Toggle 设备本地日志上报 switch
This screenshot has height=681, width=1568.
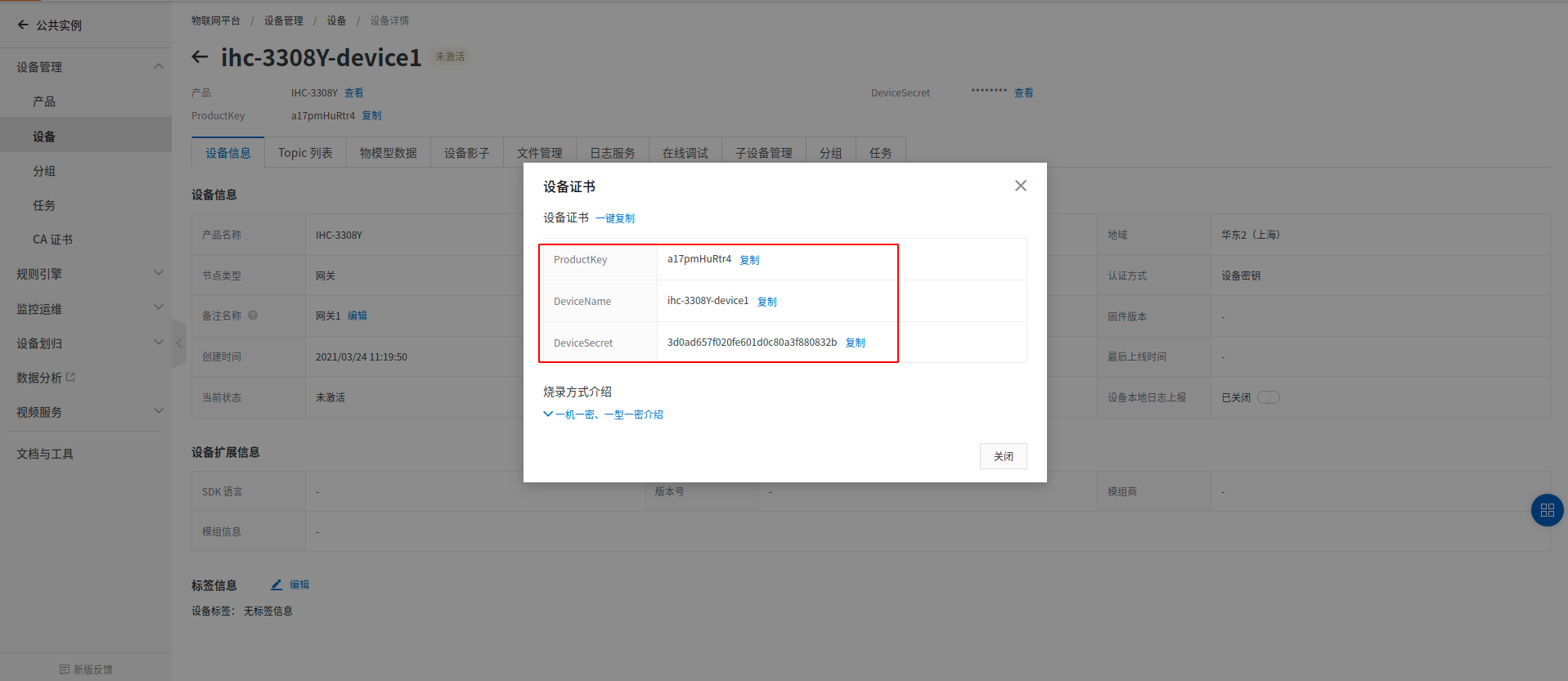click(1269, 397)
